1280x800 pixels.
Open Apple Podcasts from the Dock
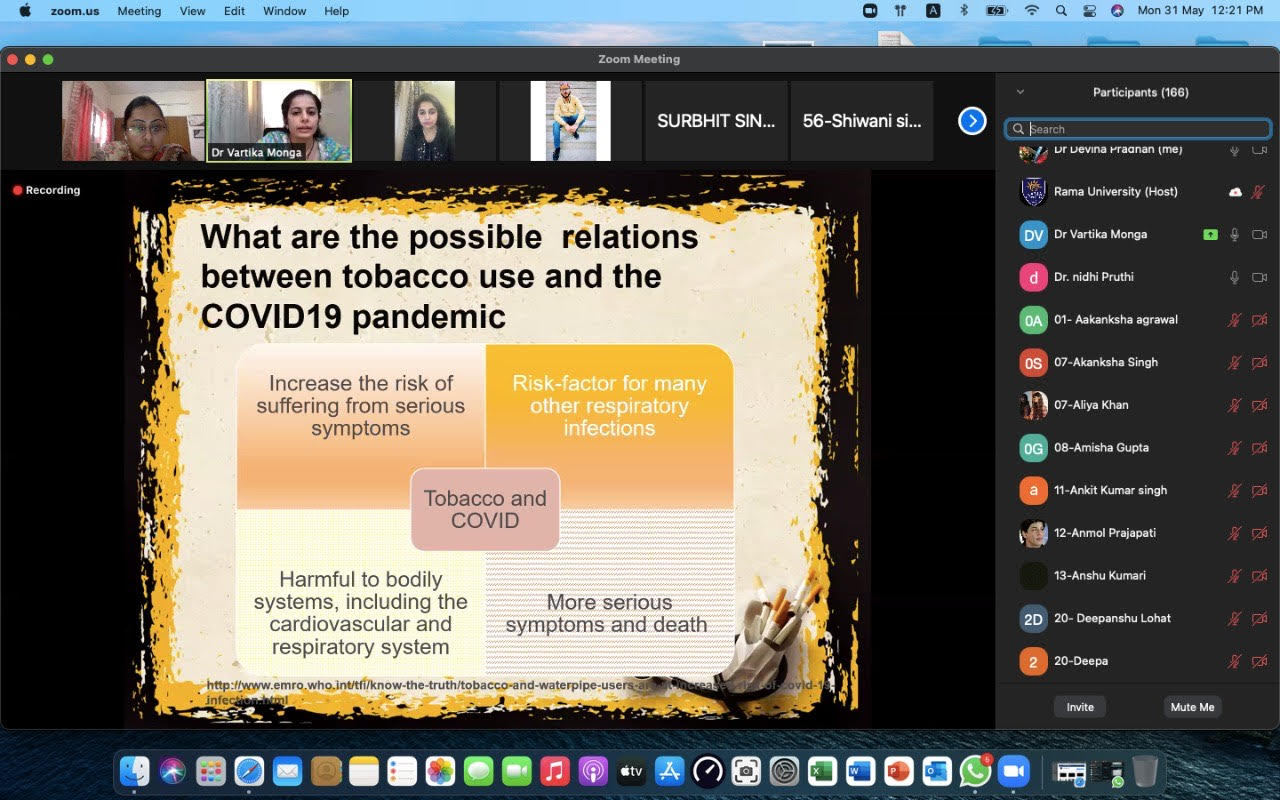click(593, 771)
